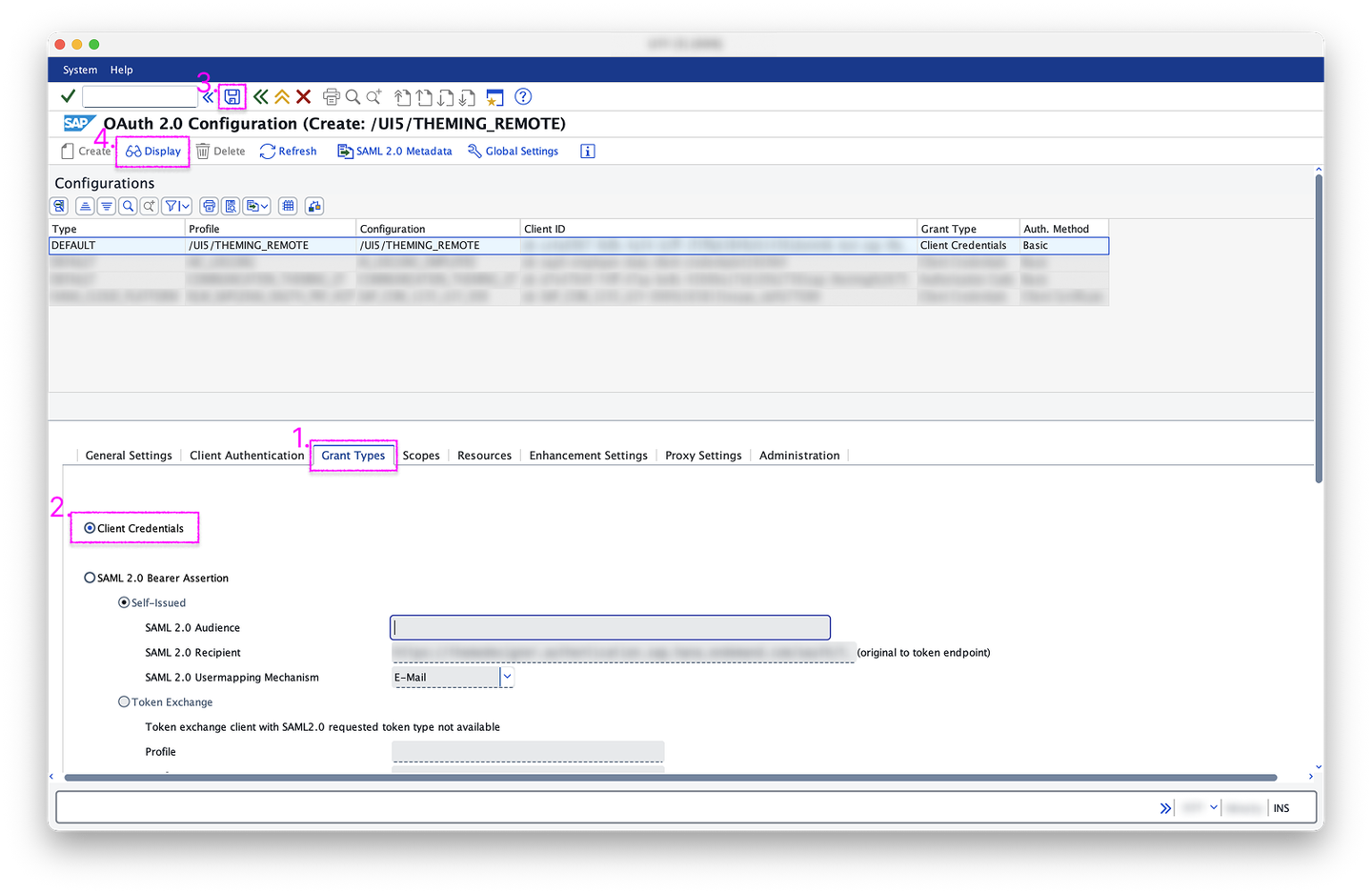Open the system dropdown in the status bar
This screenshot has width=1372, height=894.
click(1214, 807)
